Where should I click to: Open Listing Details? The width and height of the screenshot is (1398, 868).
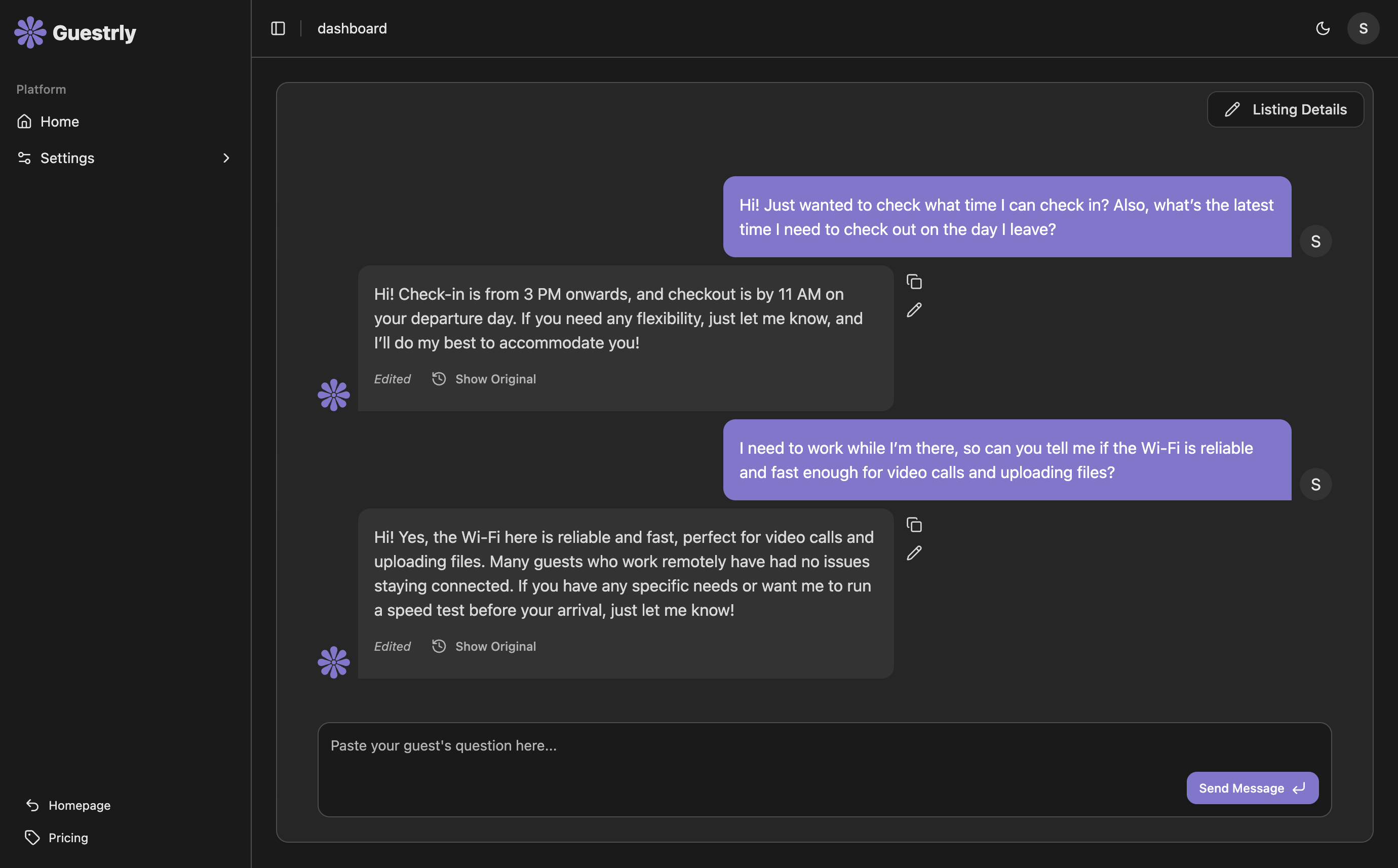1286,109
